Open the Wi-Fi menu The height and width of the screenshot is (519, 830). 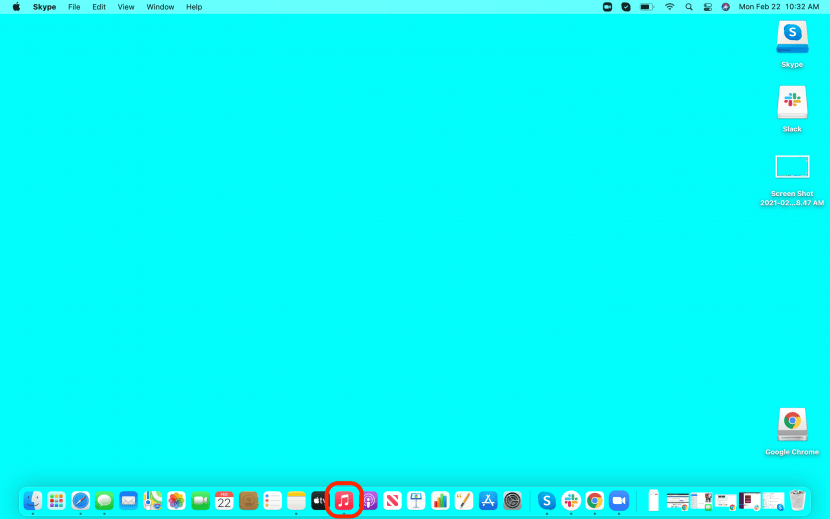pyautogui.click(x=670, y=7)
